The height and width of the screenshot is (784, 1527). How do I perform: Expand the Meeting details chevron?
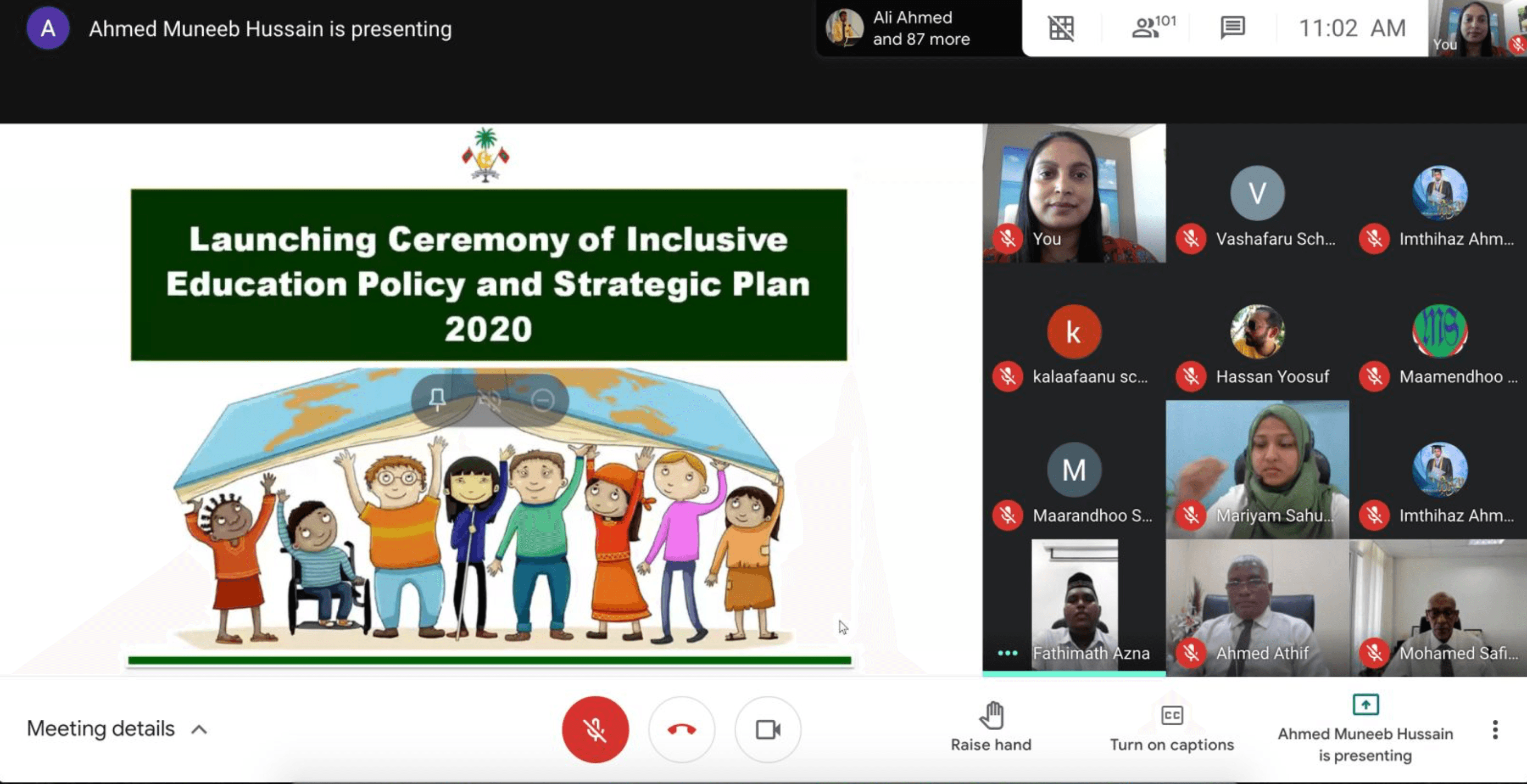(199, 730)
